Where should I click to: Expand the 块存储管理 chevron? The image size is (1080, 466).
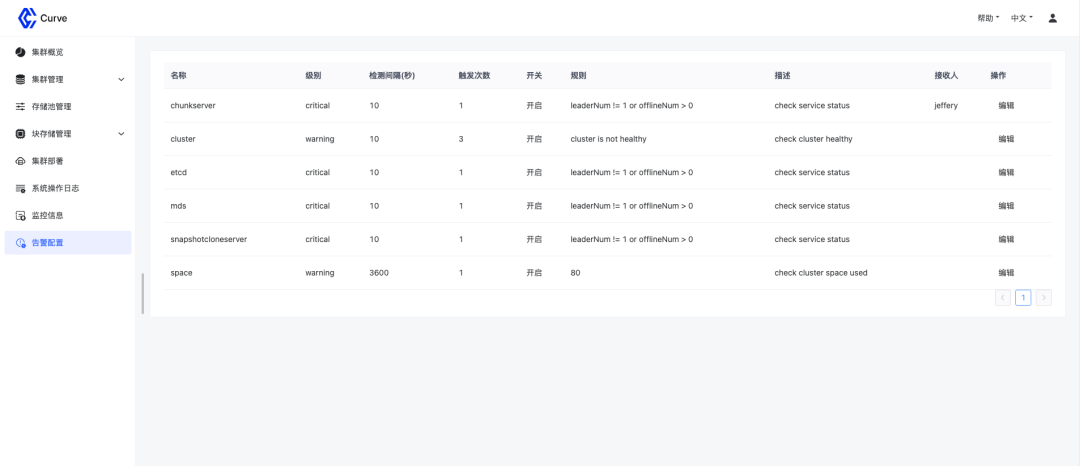(121, 134)
